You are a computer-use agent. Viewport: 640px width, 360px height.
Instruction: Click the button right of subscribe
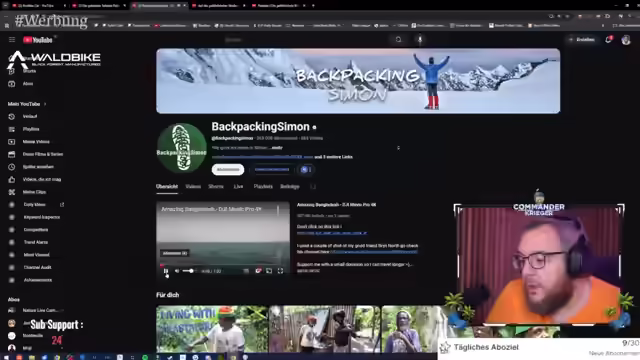272,169
